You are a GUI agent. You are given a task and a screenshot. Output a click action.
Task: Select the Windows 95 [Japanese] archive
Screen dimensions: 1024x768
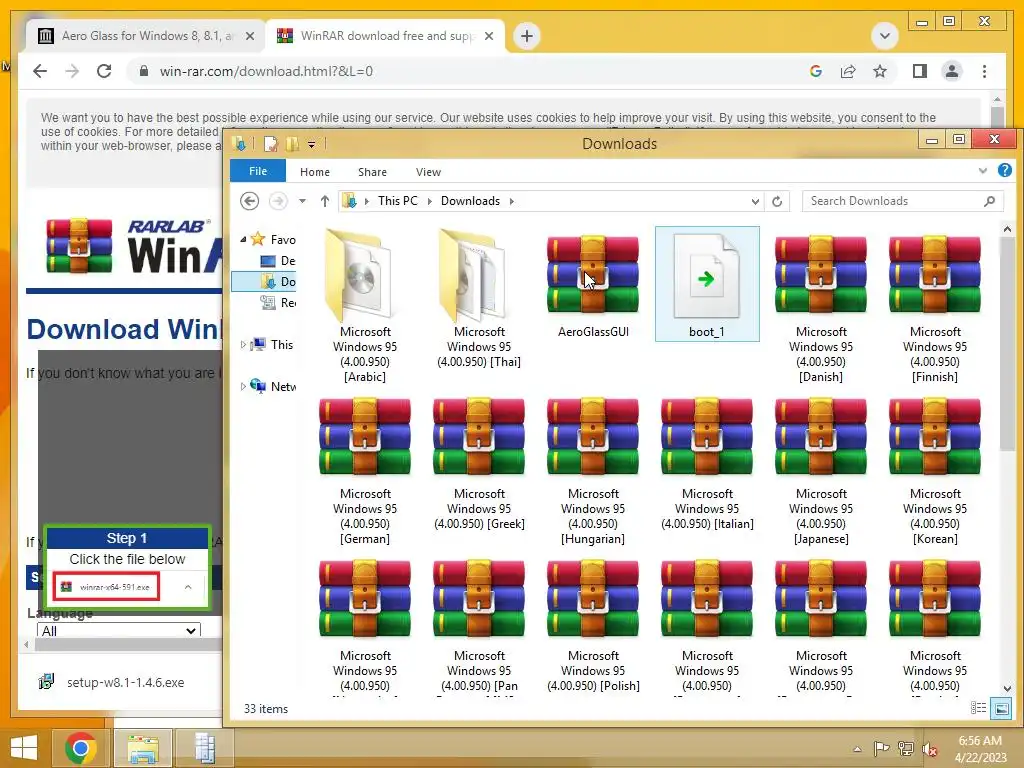pos(821,470)
